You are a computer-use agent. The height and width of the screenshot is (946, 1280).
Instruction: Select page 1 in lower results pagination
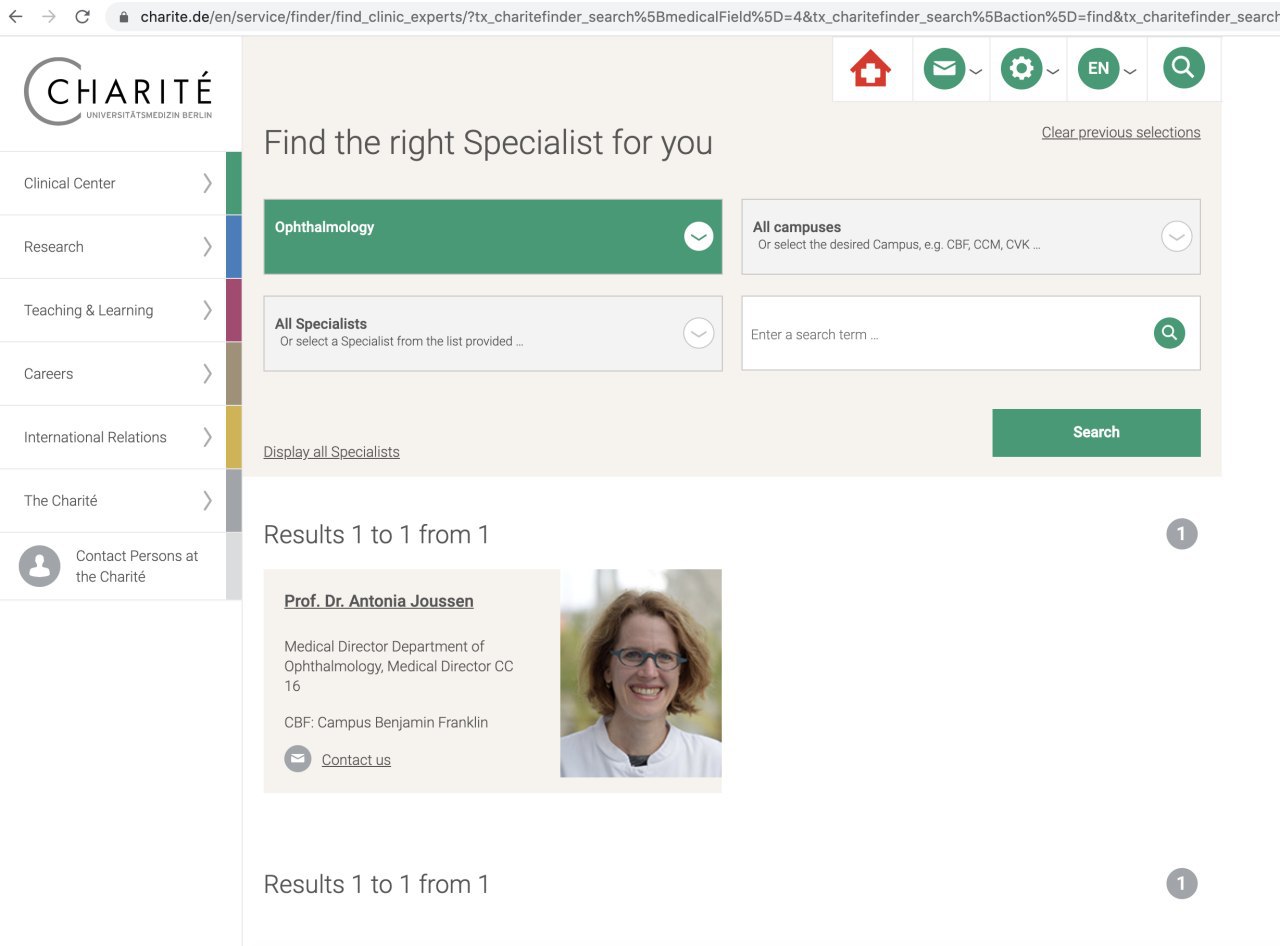pyautogui.click(x=1181, y=884)
